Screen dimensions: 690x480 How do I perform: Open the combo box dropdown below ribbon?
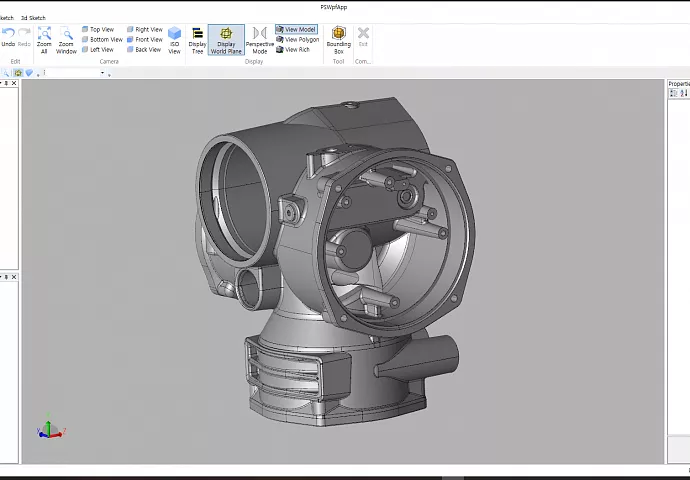102,73
